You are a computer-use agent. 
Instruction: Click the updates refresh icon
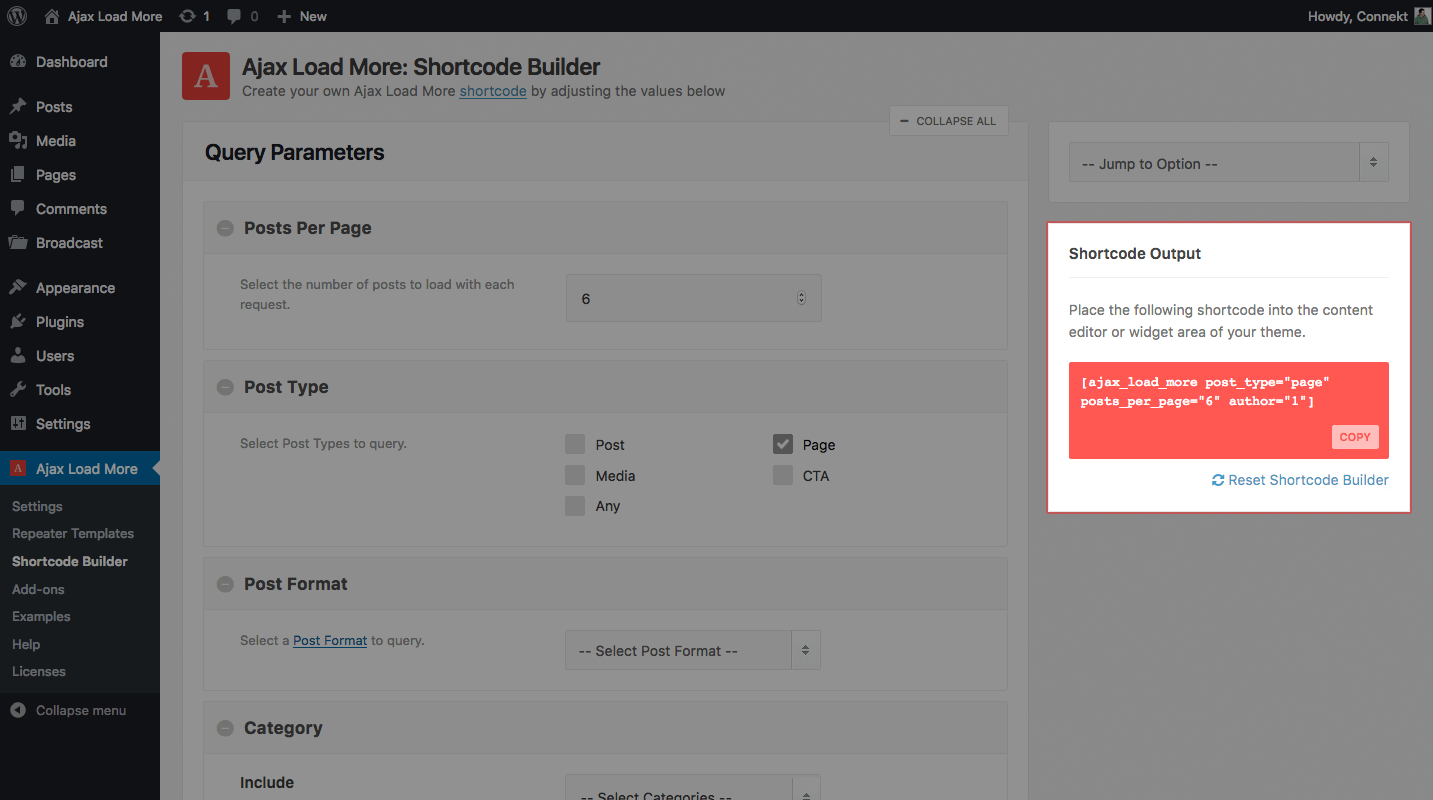(187, 16)
